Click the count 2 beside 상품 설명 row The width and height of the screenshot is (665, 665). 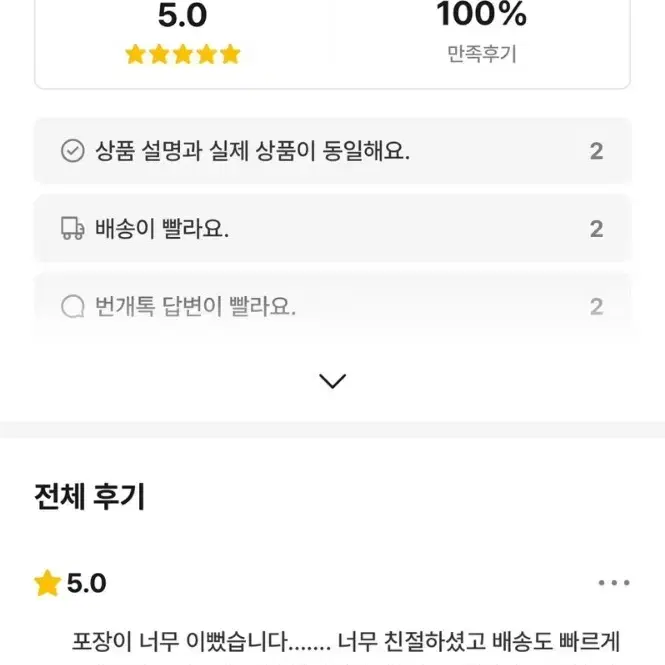pyautogui.click(x=596, y=151)
